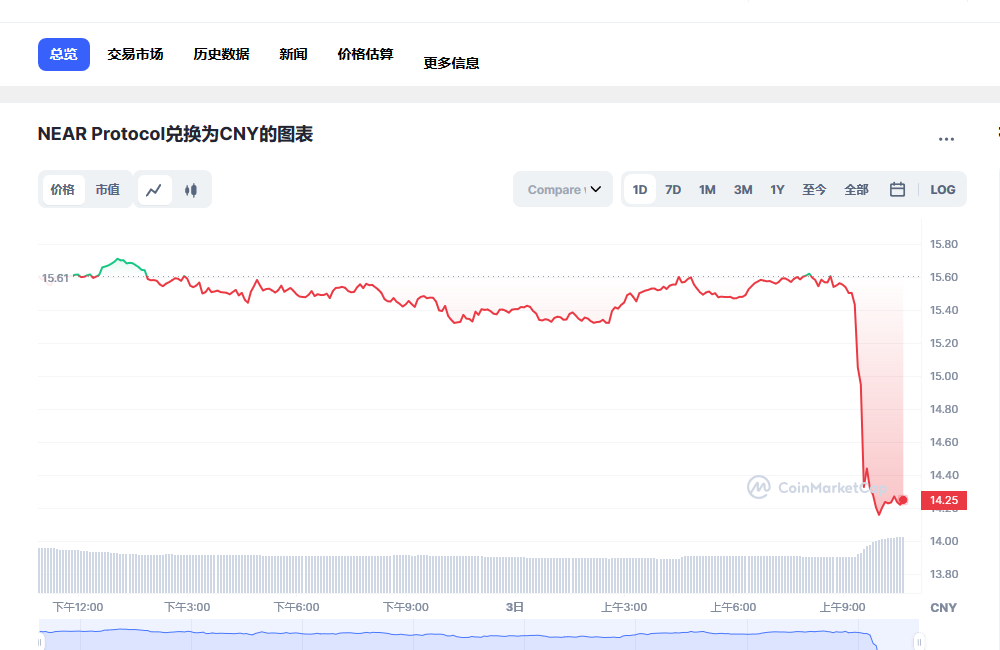Click the 15.40 price axis label
The width and height of the screenshot is (1000, 650).
(x=944, y=311)
